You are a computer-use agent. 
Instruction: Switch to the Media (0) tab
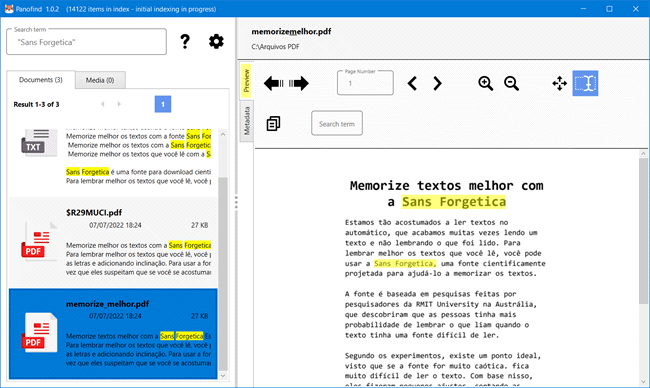coord(100,80)
